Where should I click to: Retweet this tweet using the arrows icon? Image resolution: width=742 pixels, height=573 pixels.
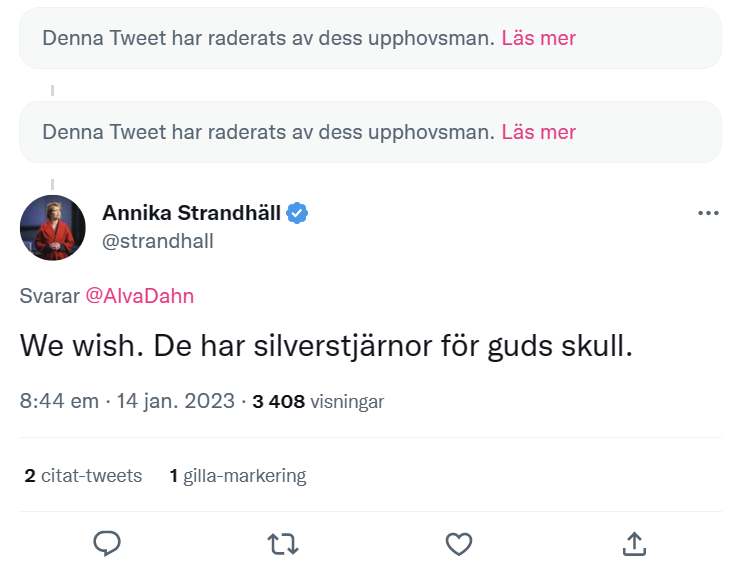click(283, 543)
